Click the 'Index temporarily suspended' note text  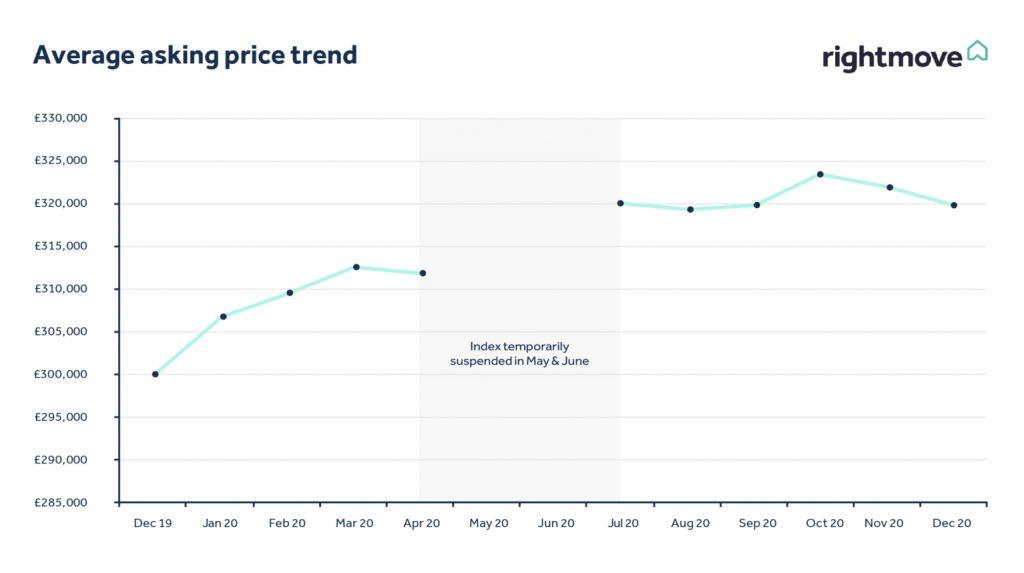pyautogui.click(x=519, y=354)
